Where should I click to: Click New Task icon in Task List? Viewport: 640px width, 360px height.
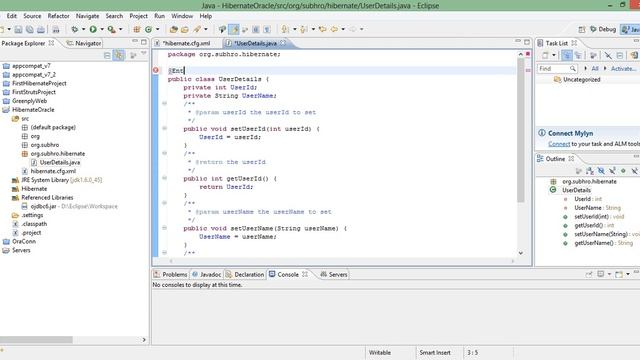point(545,56)
